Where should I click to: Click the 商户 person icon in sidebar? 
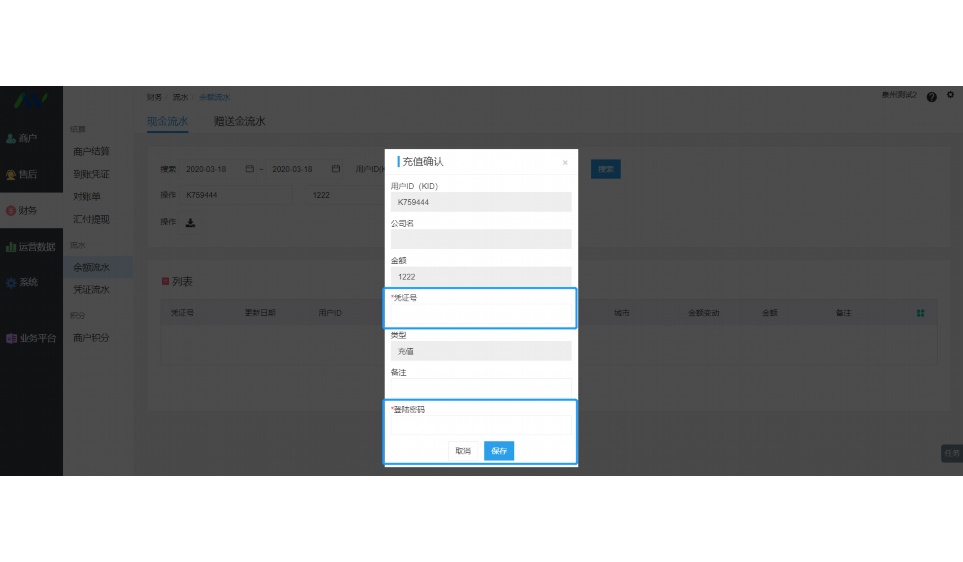pyautogui.click(x=11, y=138)
